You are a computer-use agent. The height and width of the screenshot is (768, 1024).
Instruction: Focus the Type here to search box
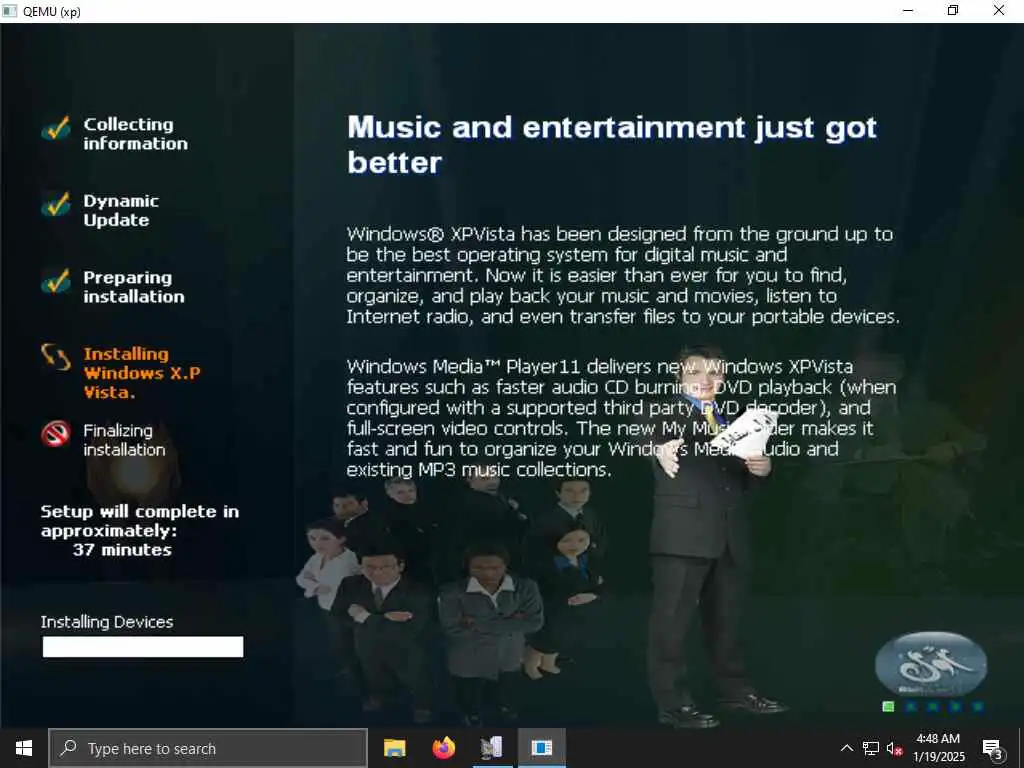[x=208, y=748]
